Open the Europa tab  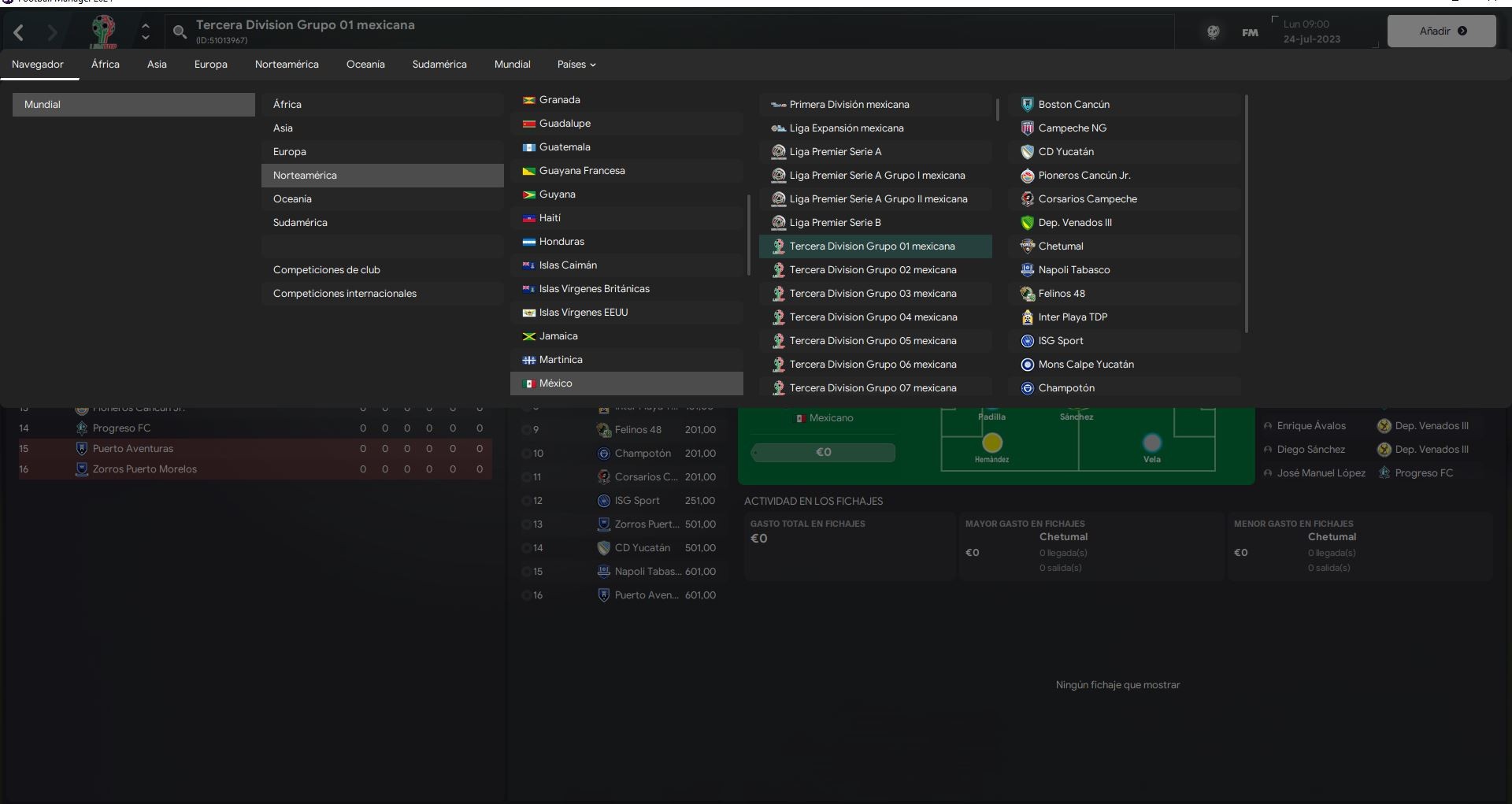(x=210, y=65)
